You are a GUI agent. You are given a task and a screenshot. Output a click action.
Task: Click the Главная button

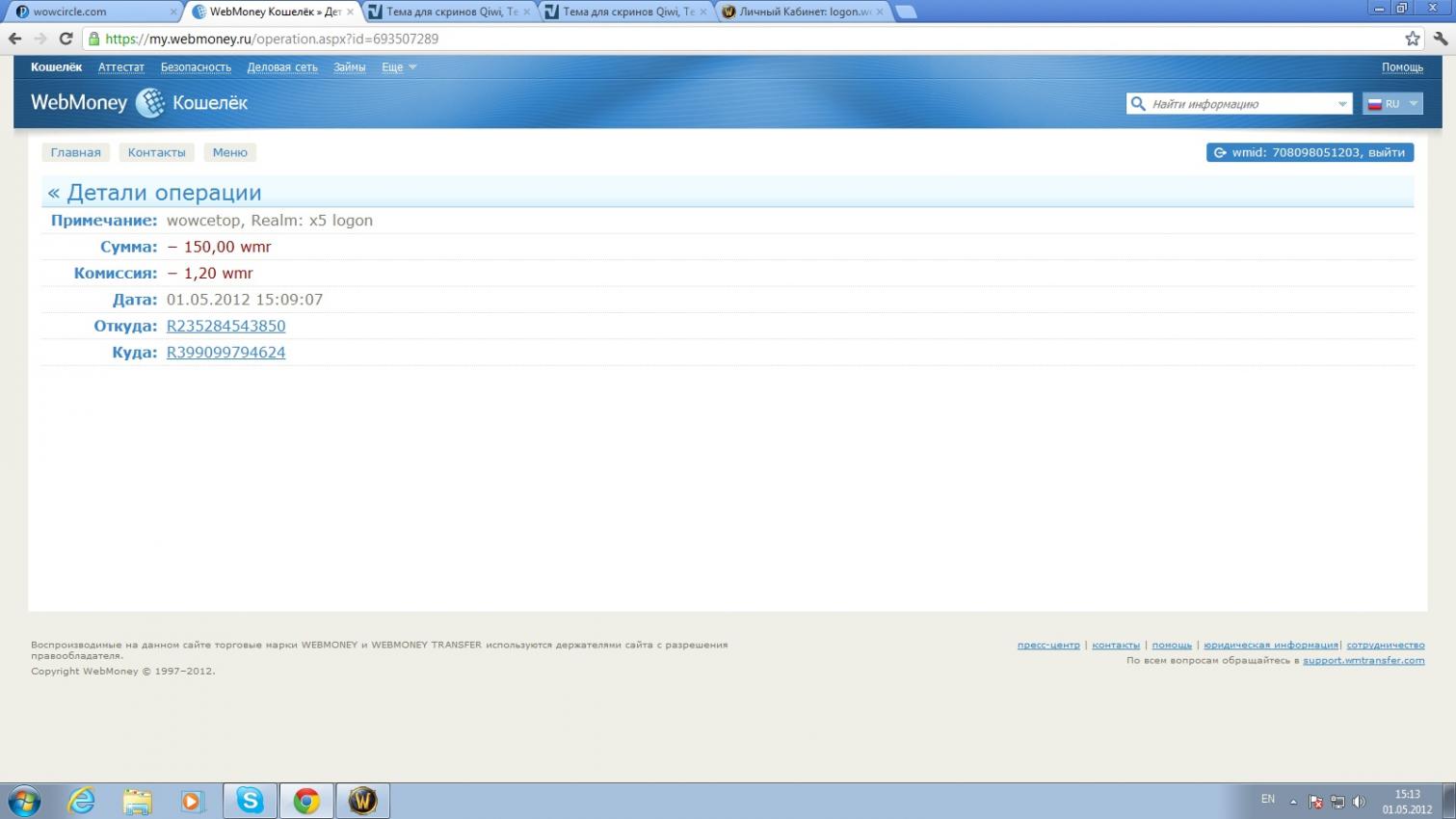[75, 152]
